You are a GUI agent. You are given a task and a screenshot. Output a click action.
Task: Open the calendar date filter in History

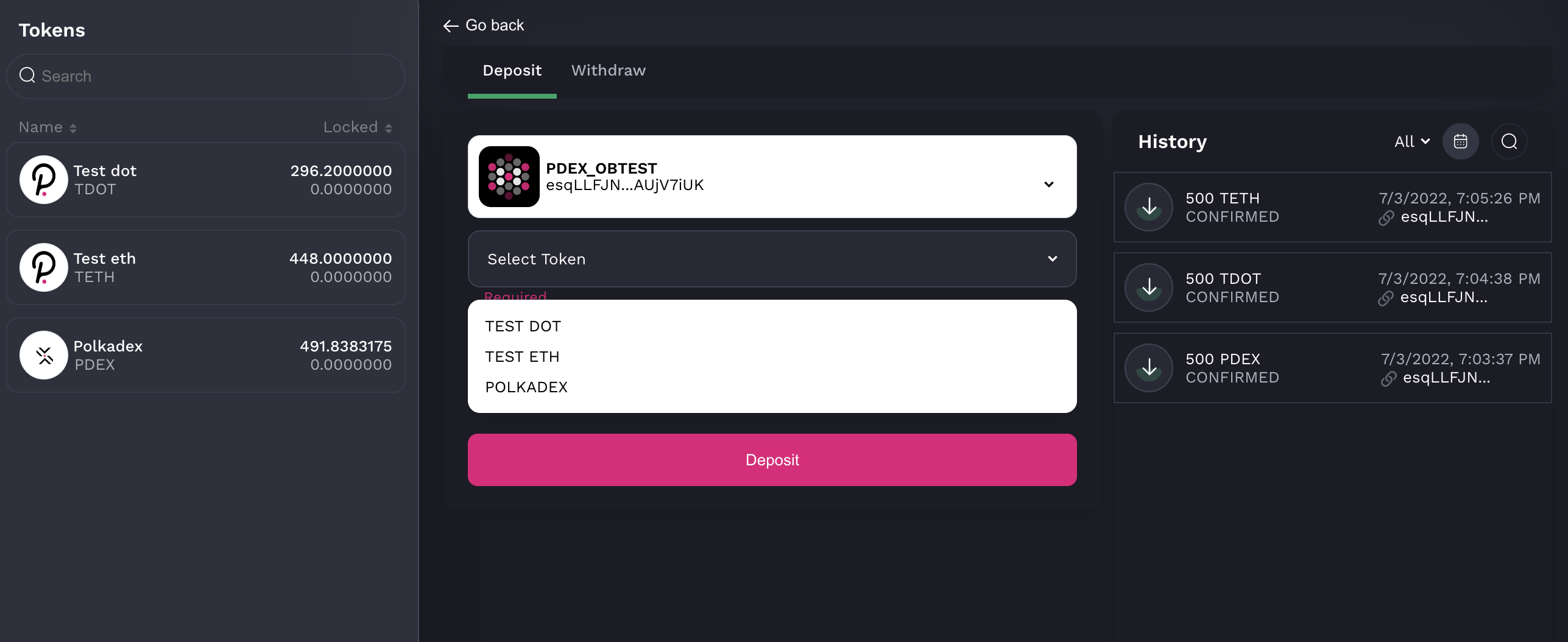coord(1461,141)
